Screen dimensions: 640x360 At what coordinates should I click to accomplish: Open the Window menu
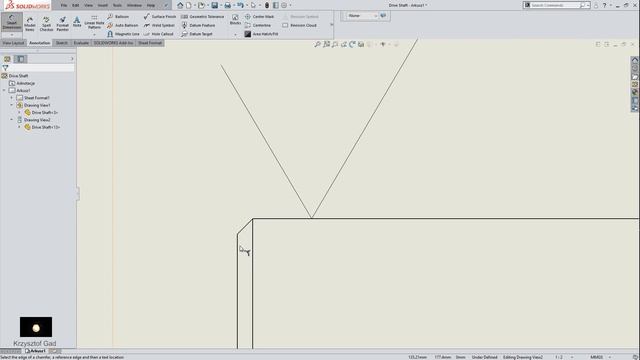tap(134, 5)
